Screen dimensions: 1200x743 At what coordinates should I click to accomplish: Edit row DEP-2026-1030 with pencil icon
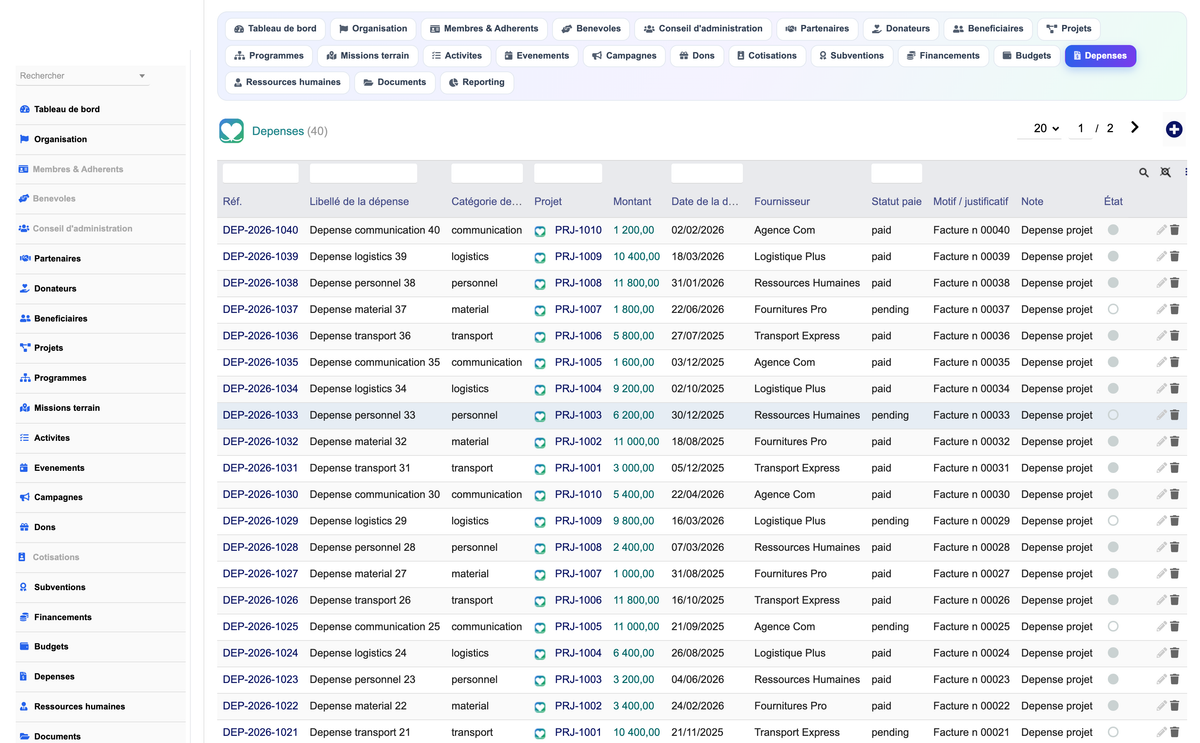(x=1161, y=494)
